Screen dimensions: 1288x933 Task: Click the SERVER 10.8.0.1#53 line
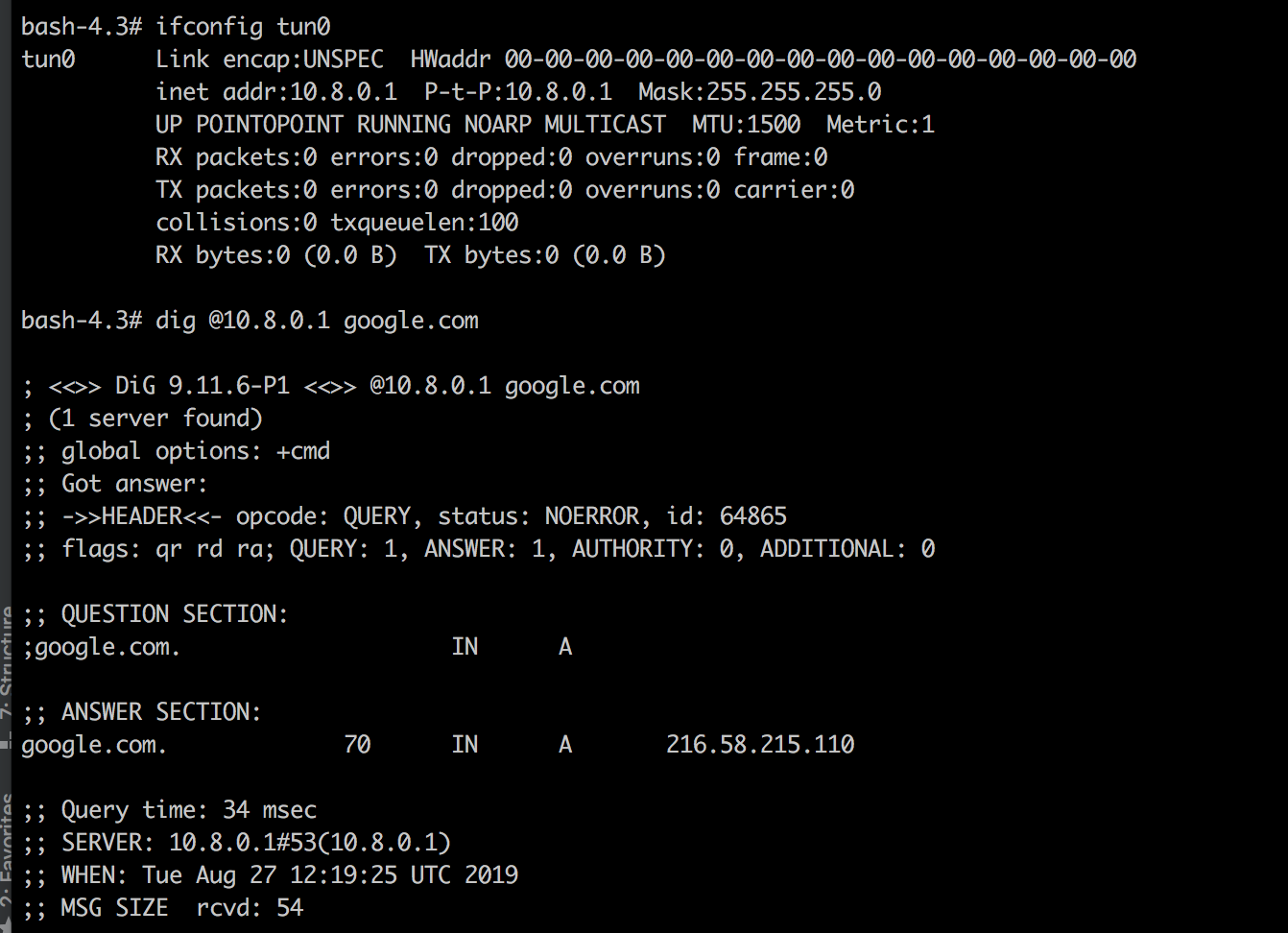coord(236,843)
